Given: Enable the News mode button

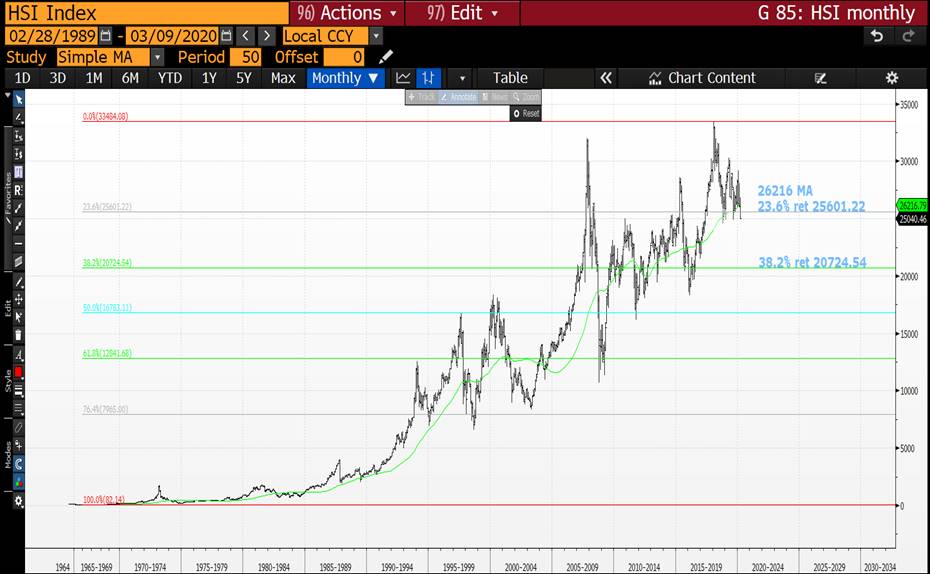Looking at the screenshot, I should point(495,97).
